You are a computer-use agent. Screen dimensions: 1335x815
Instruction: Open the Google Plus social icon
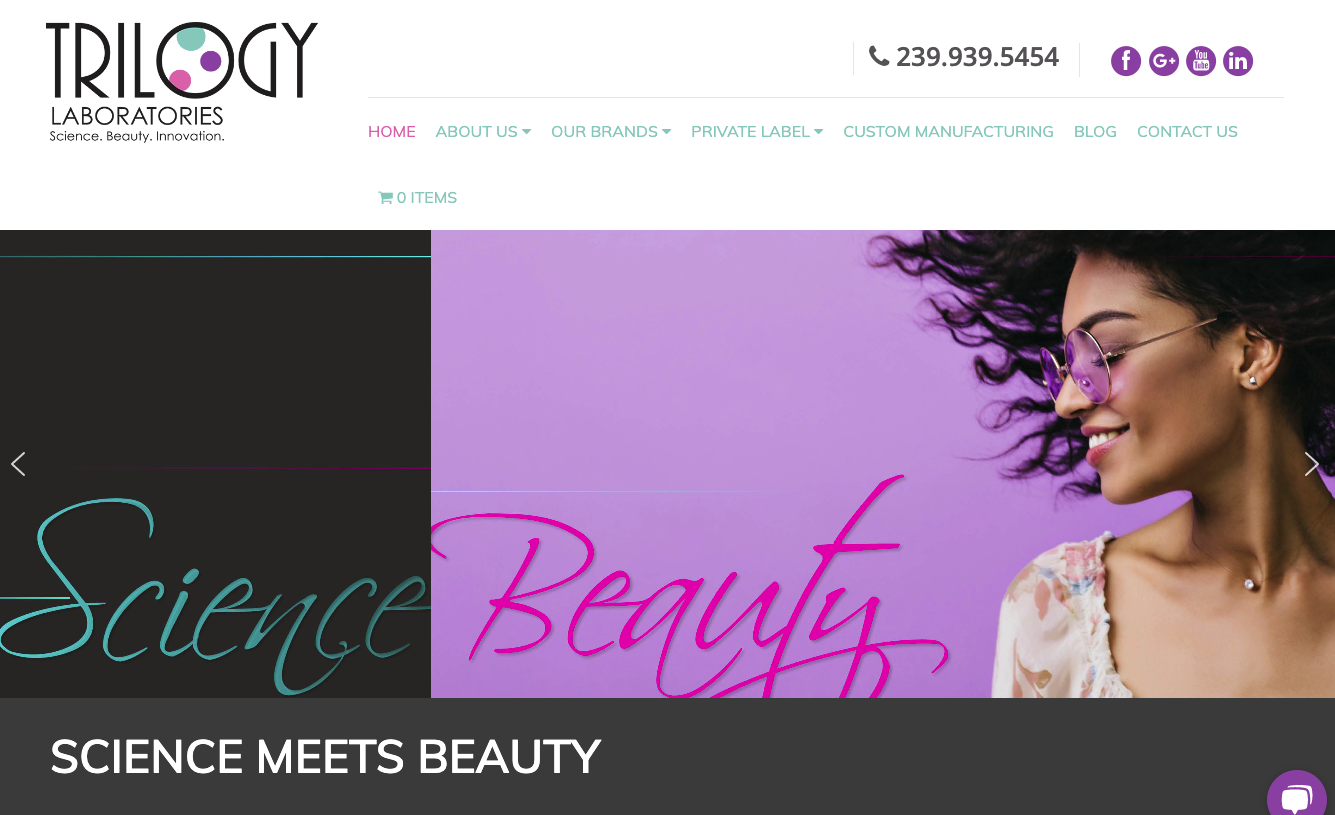click(x=1164, y=61)
